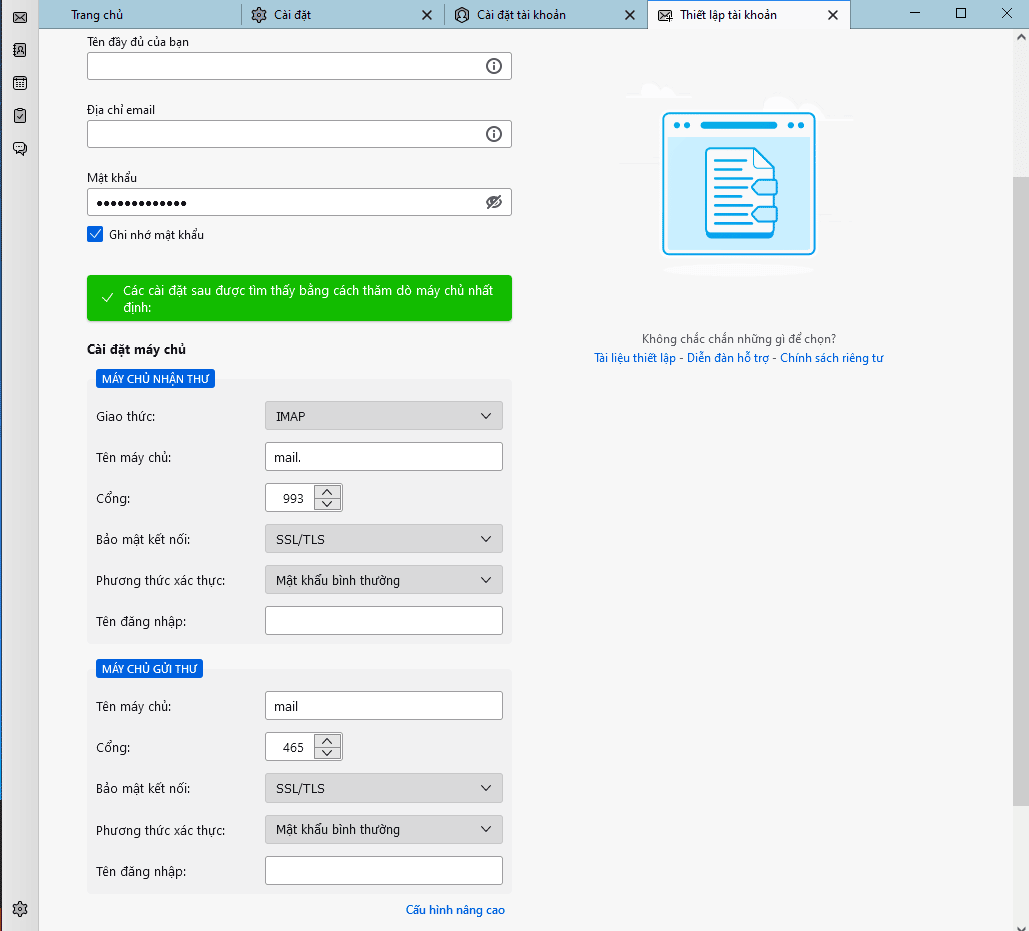Click the "Cấu hình nâng cao" link
Screen dimensions: 1029x931
point(455,910)
